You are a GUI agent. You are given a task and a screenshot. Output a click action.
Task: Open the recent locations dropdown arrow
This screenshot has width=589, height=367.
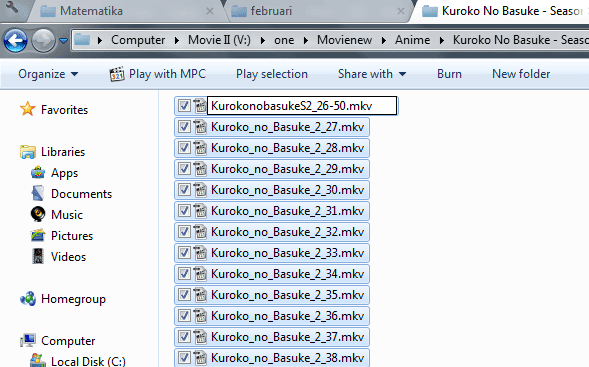pos(63,40)
